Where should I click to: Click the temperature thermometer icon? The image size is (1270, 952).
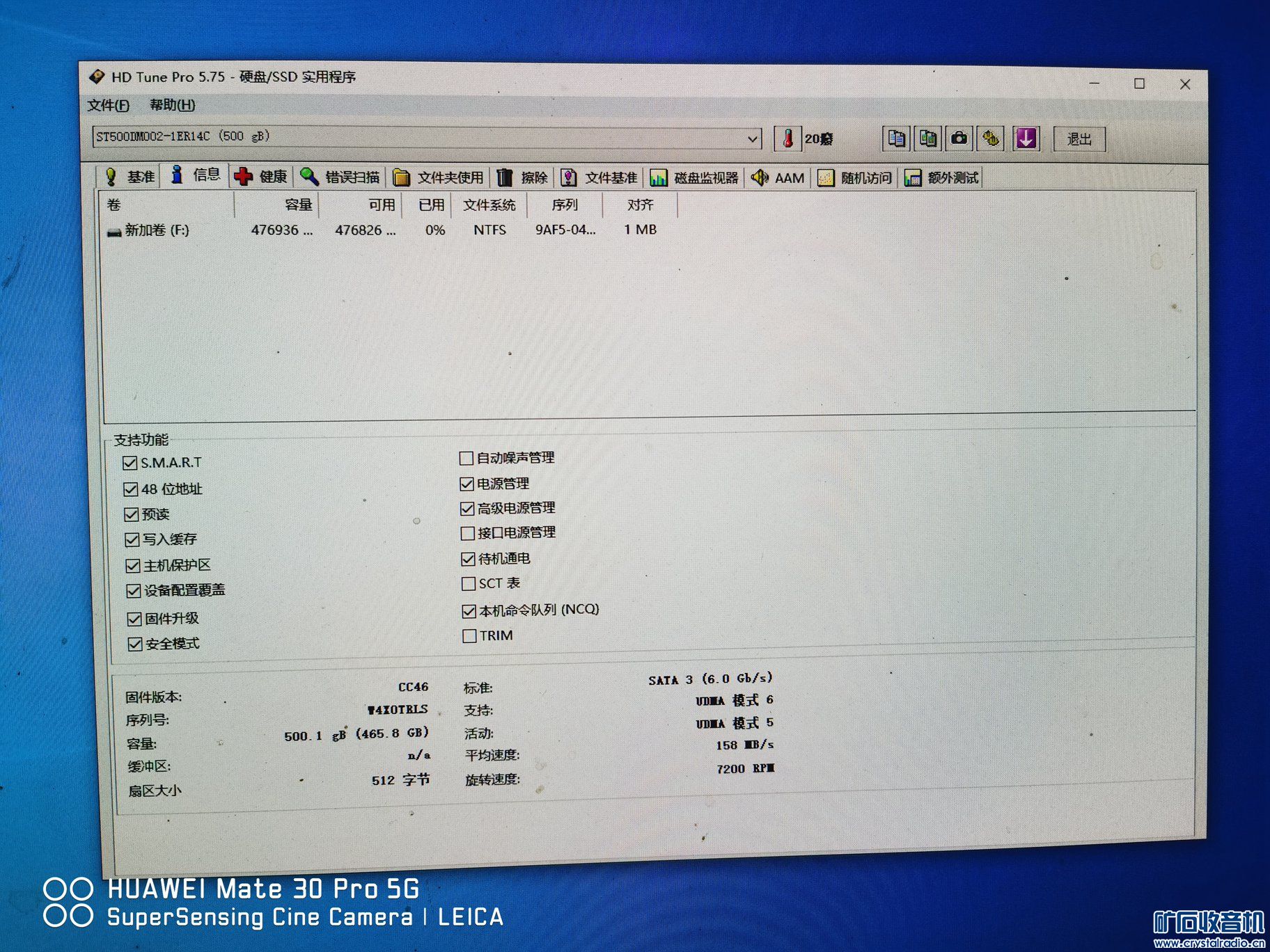[x=787, y=138]
